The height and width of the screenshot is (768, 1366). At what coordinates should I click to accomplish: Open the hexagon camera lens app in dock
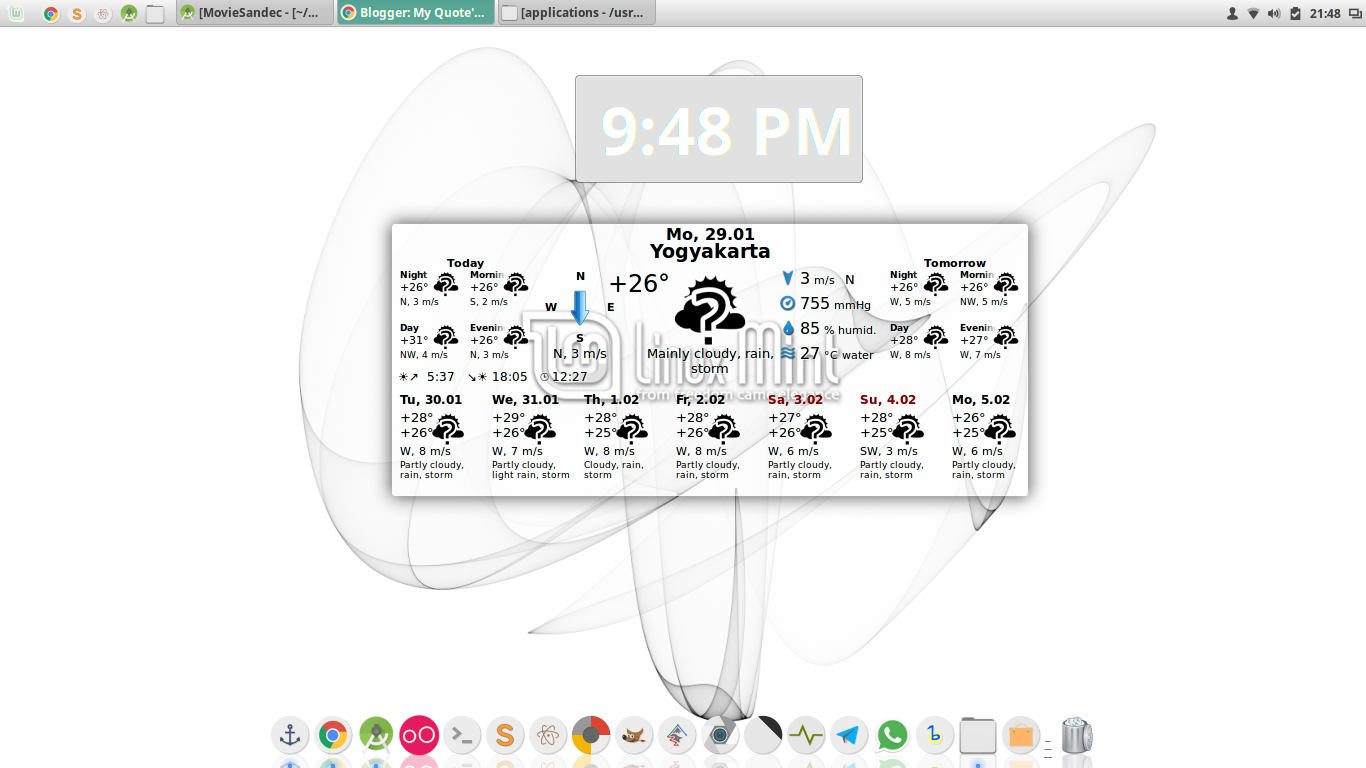tap(720, 736)
